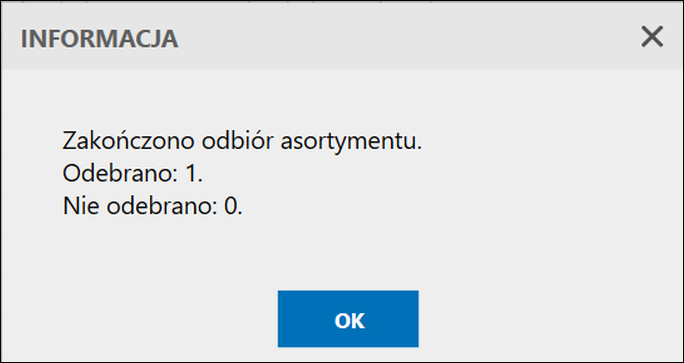This screenshot has width=684, height=363.
Task: Dismiss the information popup using the X icon
Action: pos(652,37)
